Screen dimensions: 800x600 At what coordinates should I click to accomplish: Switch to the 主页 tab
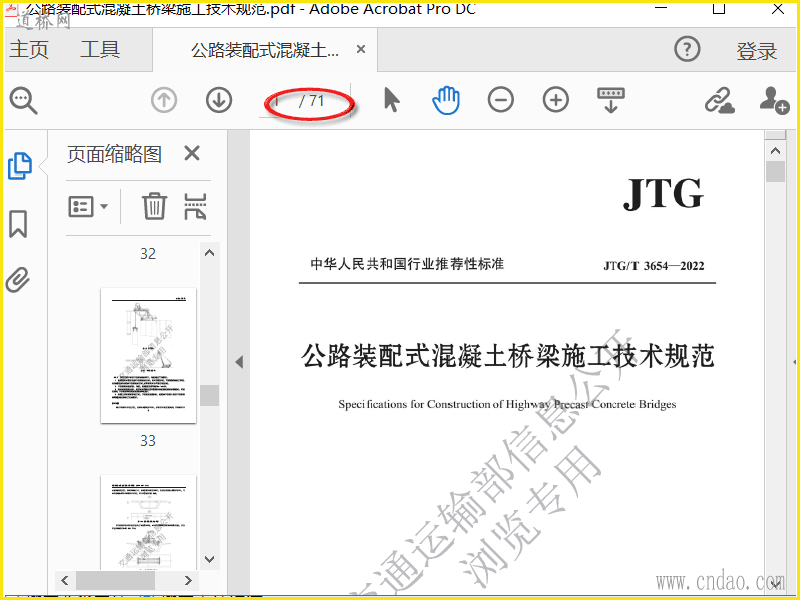(29, 49)
